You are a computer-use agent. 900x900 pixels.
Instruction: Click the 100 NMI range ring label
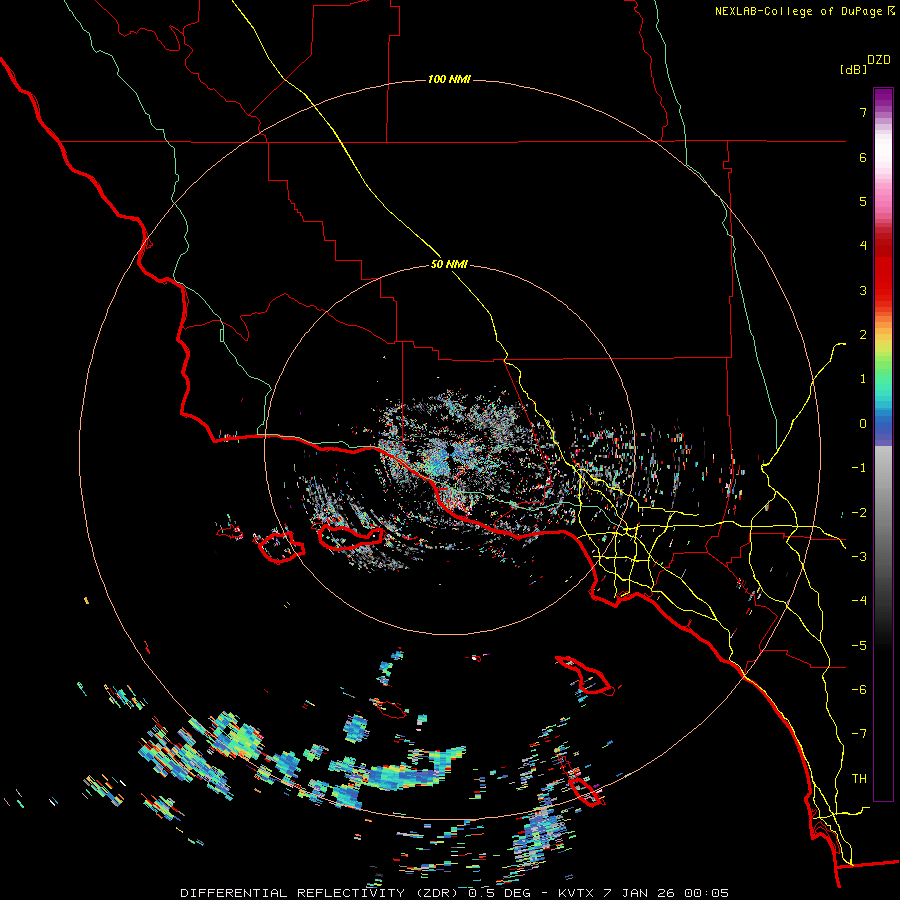[449, 79]
